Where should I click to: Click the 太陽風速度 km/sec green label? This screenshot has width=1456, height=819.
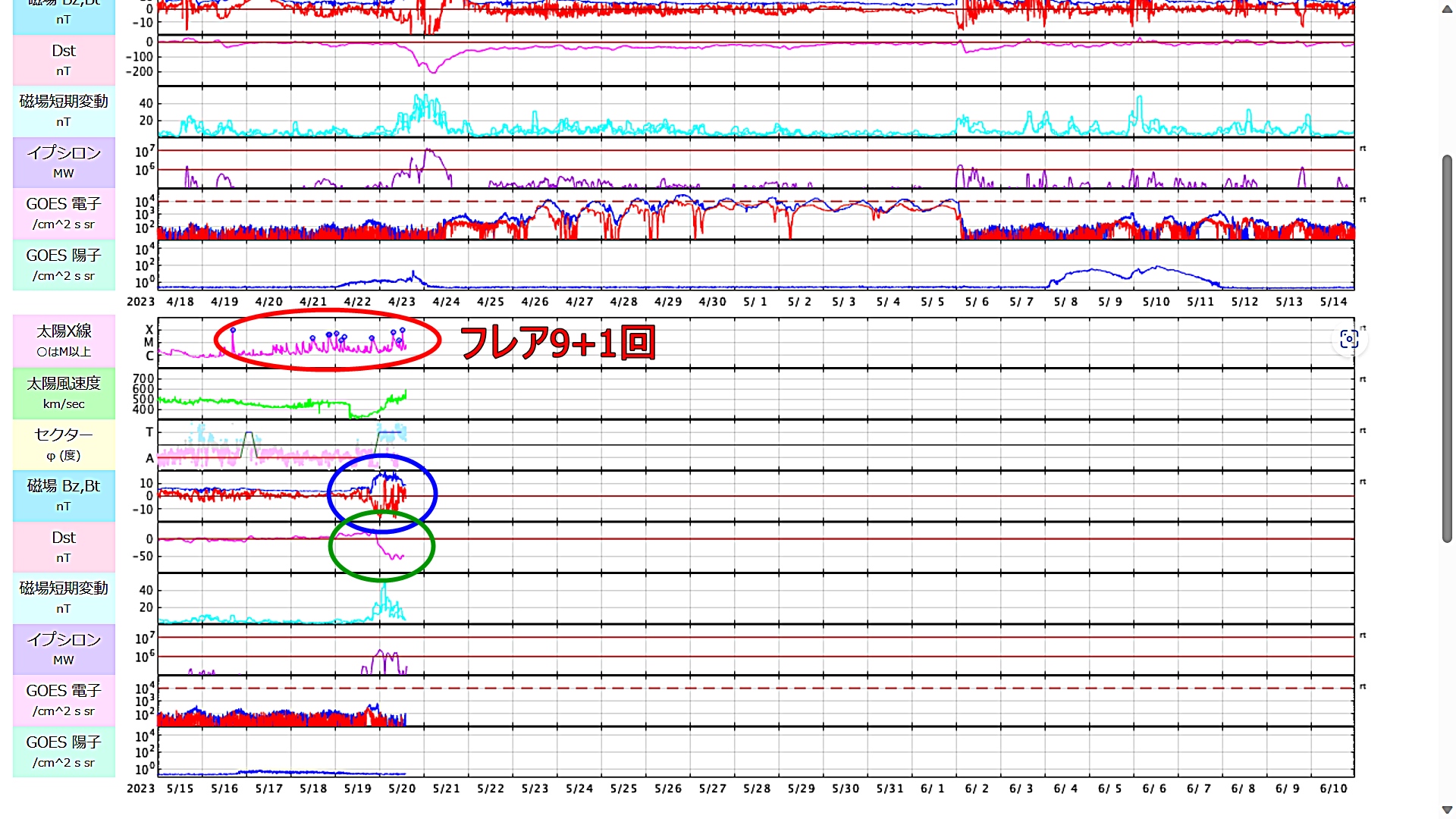64,393
